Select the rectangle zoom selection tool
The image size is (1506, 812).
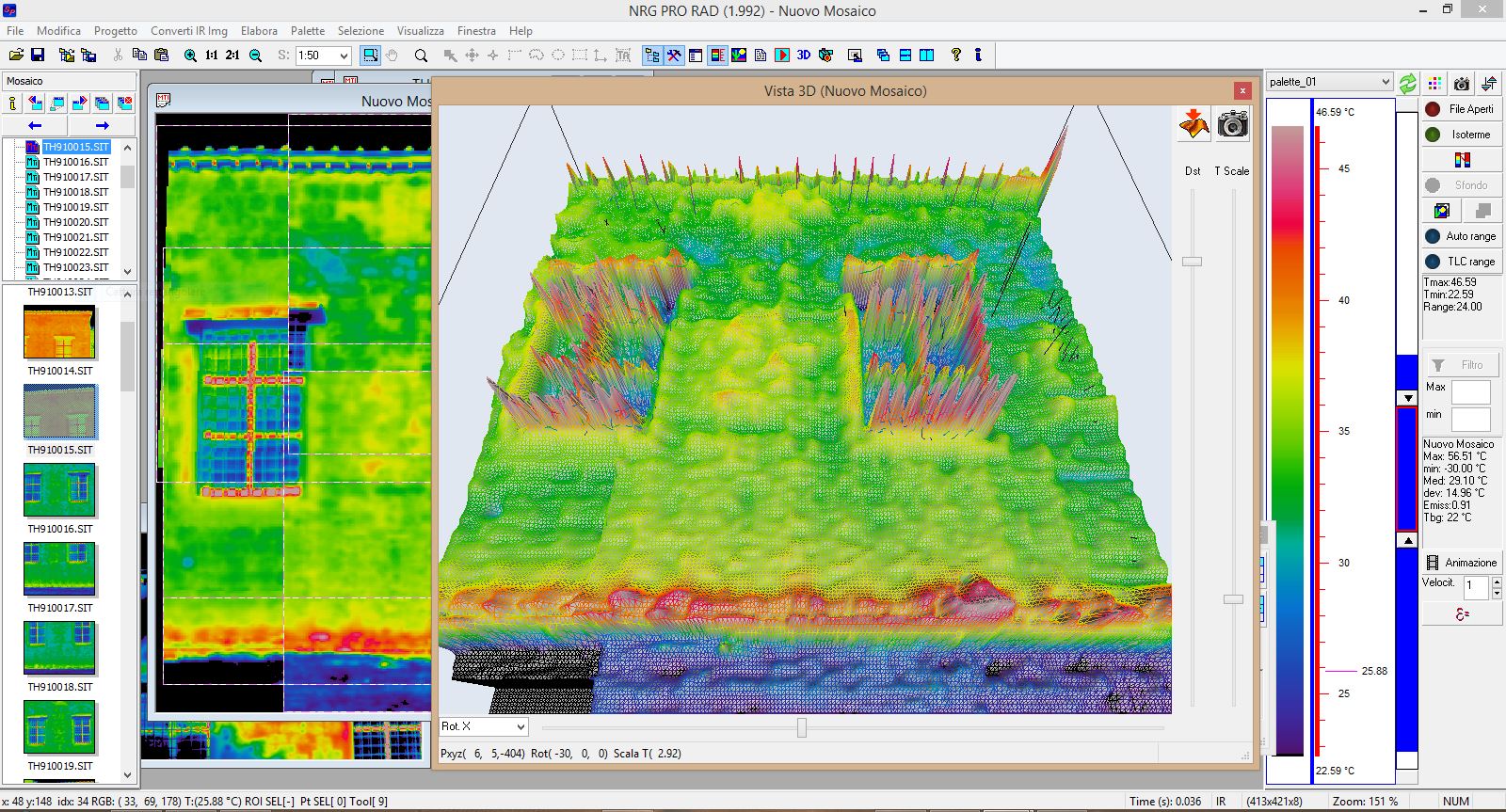pyautogui.click(x=371, y=56)
